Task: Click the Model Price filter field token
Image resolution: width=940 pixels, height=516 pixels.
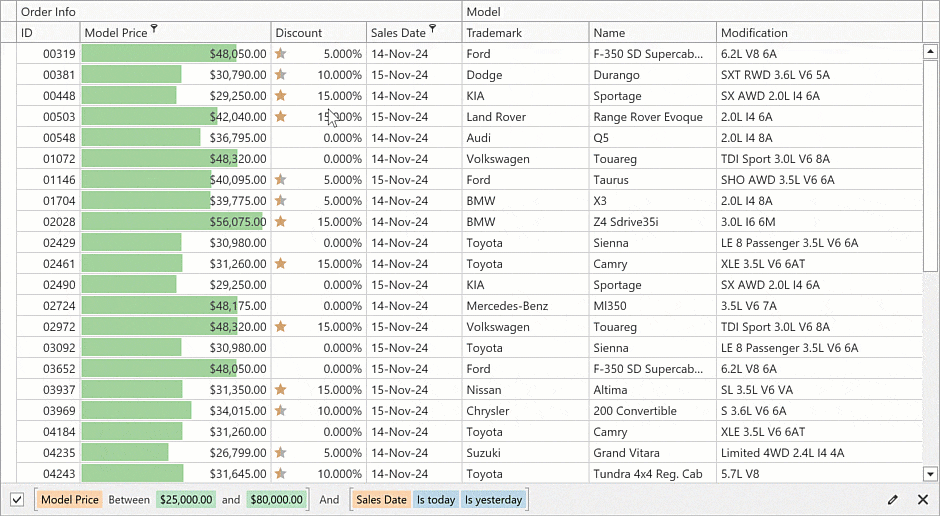Action: tap(70, 499)
